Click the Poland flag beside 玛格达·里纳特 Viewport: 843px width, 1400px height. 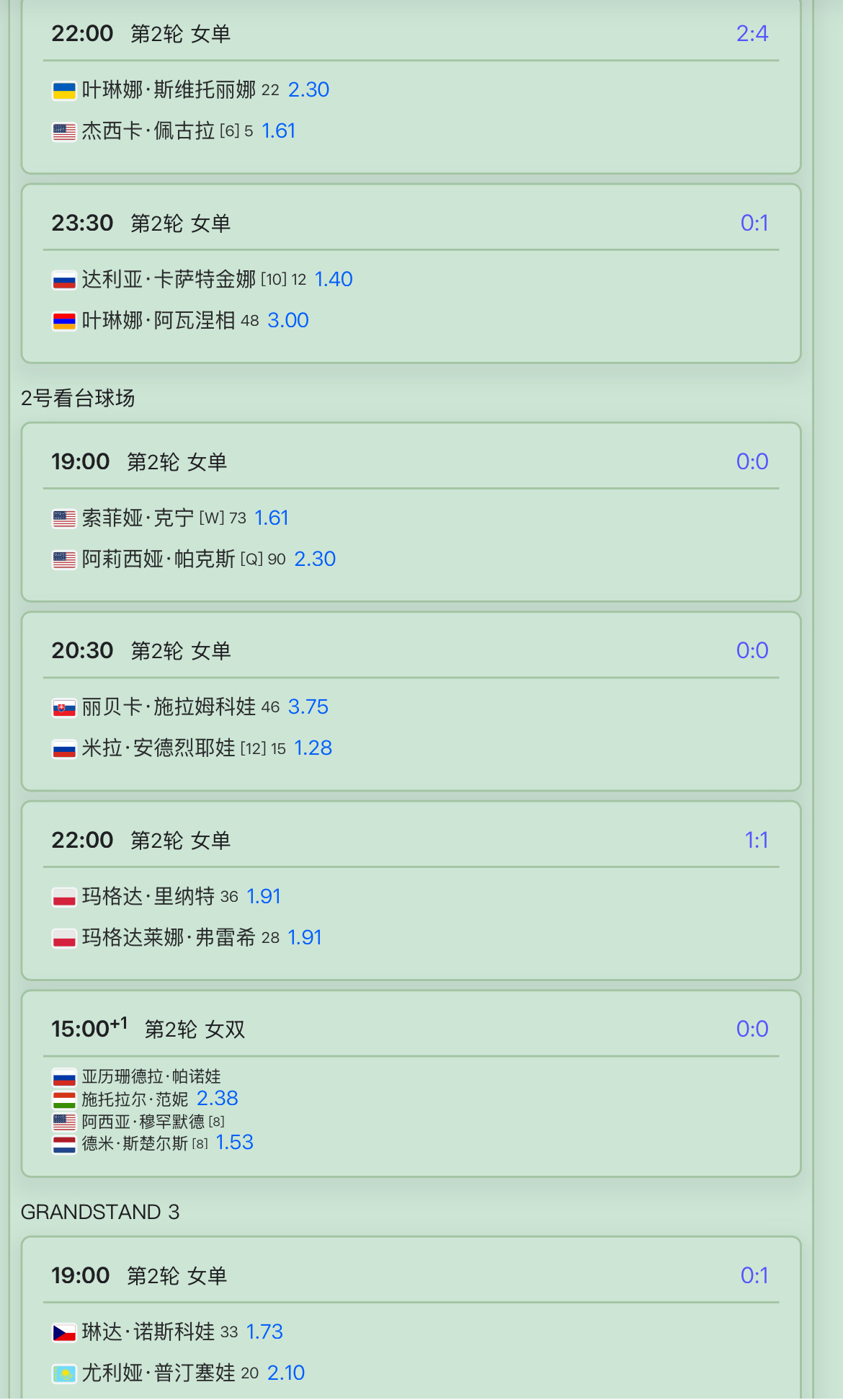(x=64, y=898)
